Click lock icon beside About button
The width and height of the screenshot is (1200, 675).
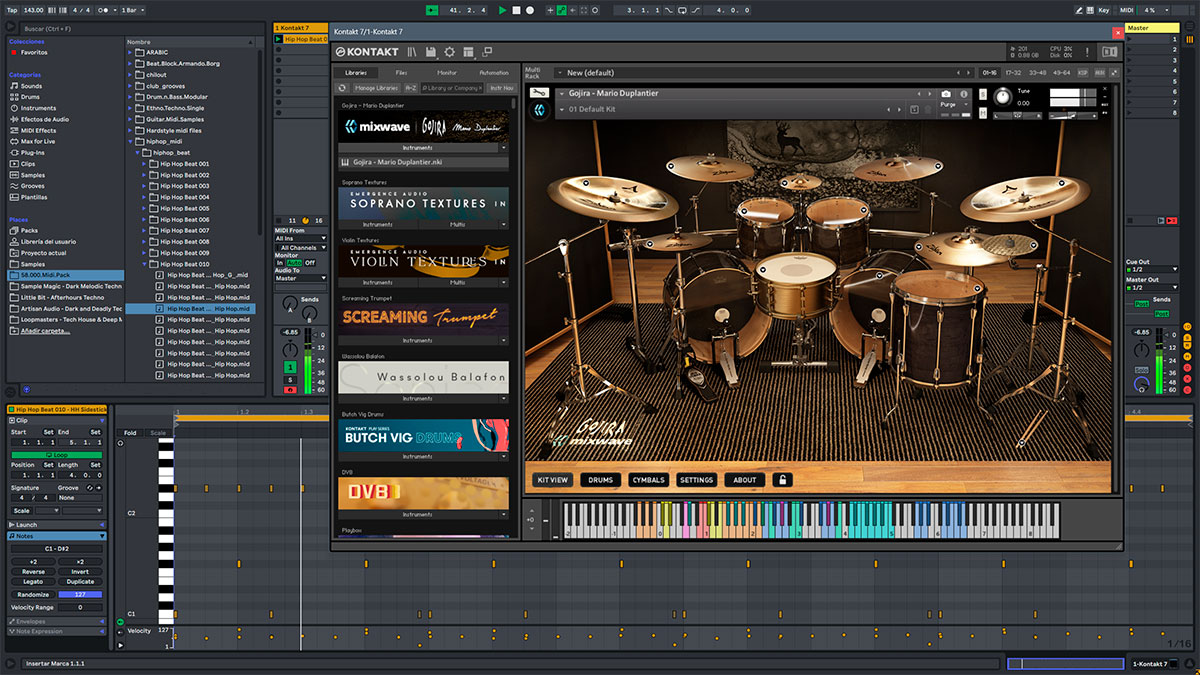click(782, 480)
